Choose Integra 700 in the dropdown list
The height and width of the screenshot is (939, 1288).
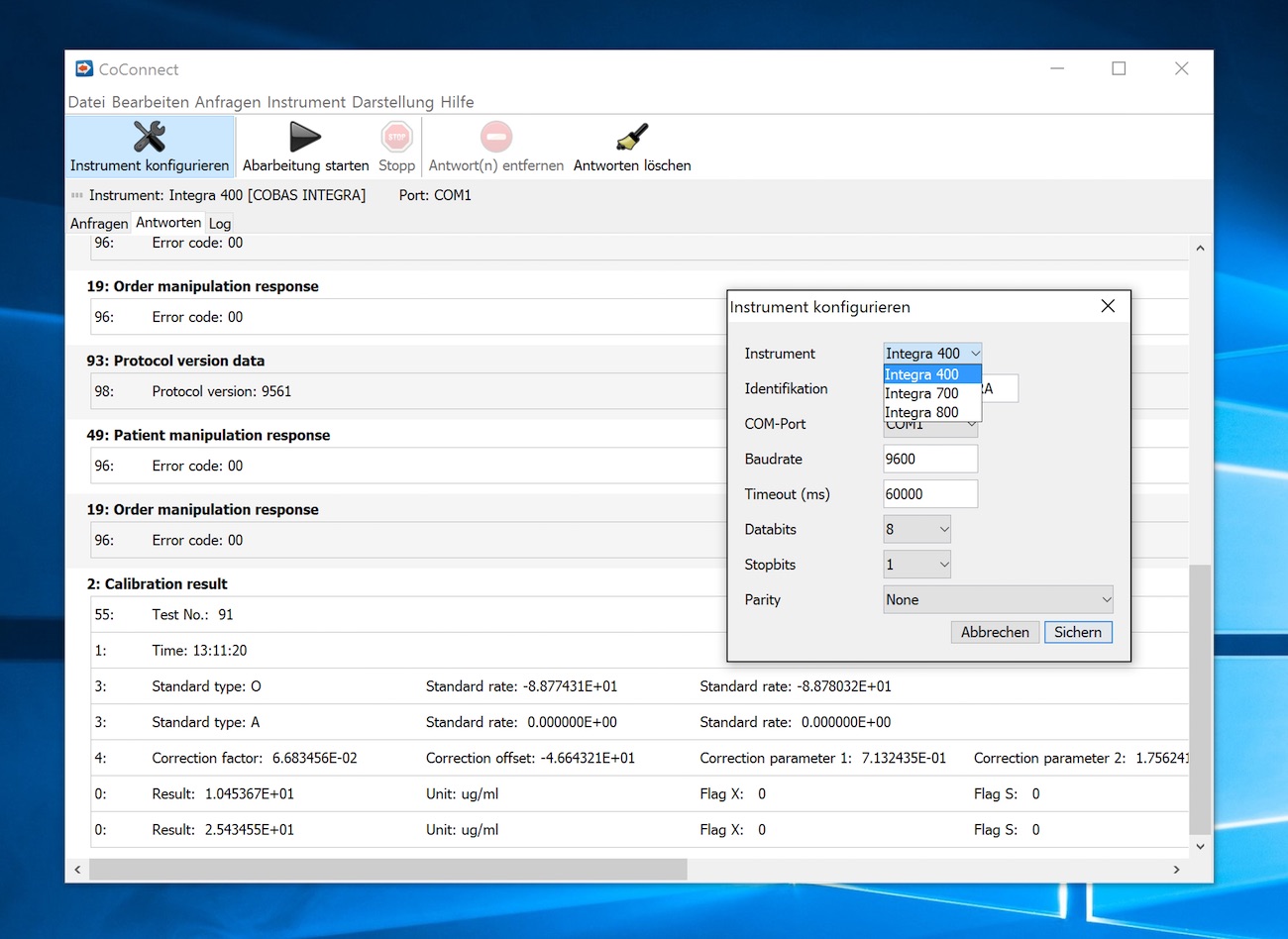point(931,393)
